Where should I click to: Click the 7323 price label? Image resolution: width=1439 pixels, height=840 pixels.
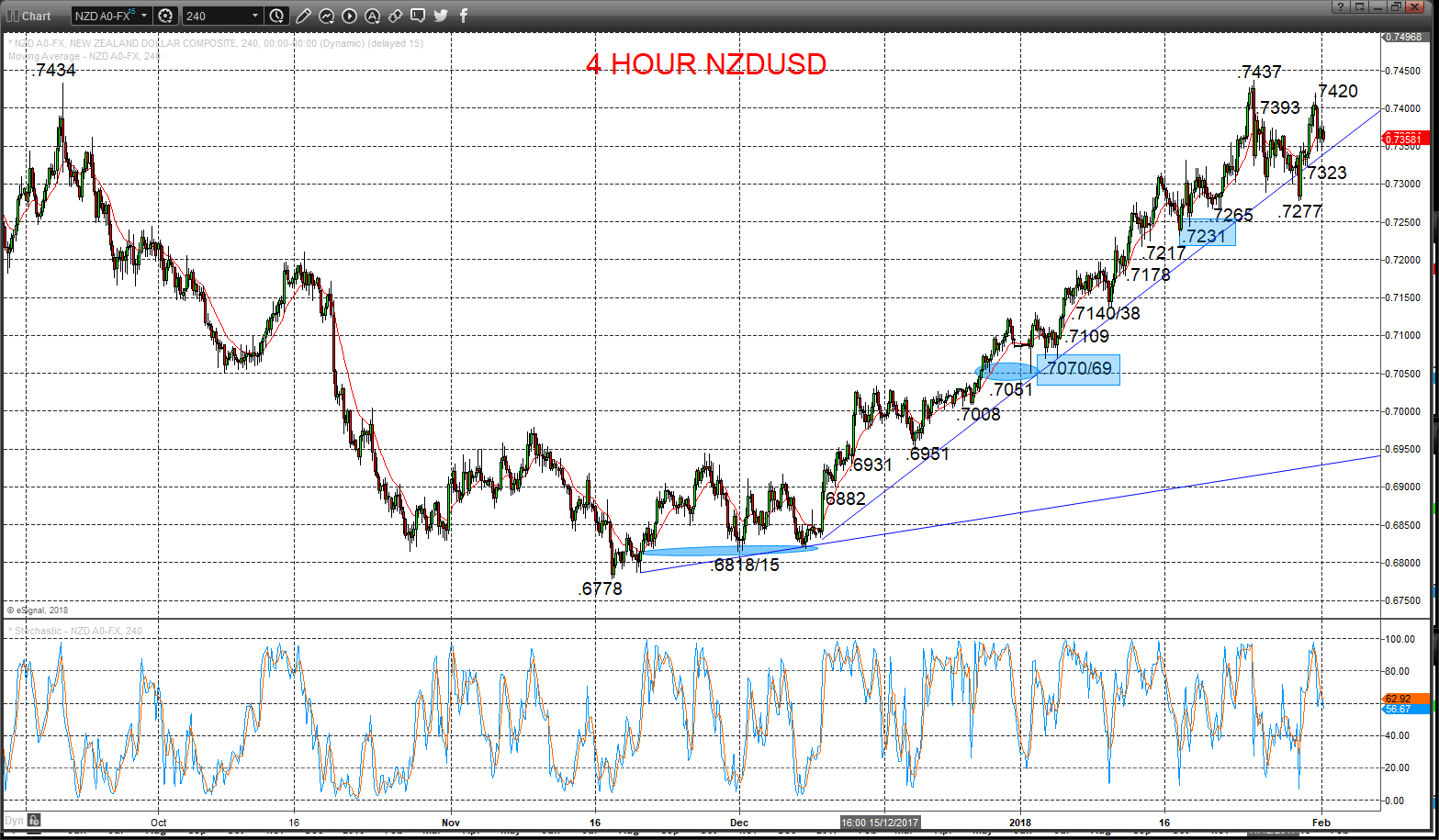pos(1327,173)
